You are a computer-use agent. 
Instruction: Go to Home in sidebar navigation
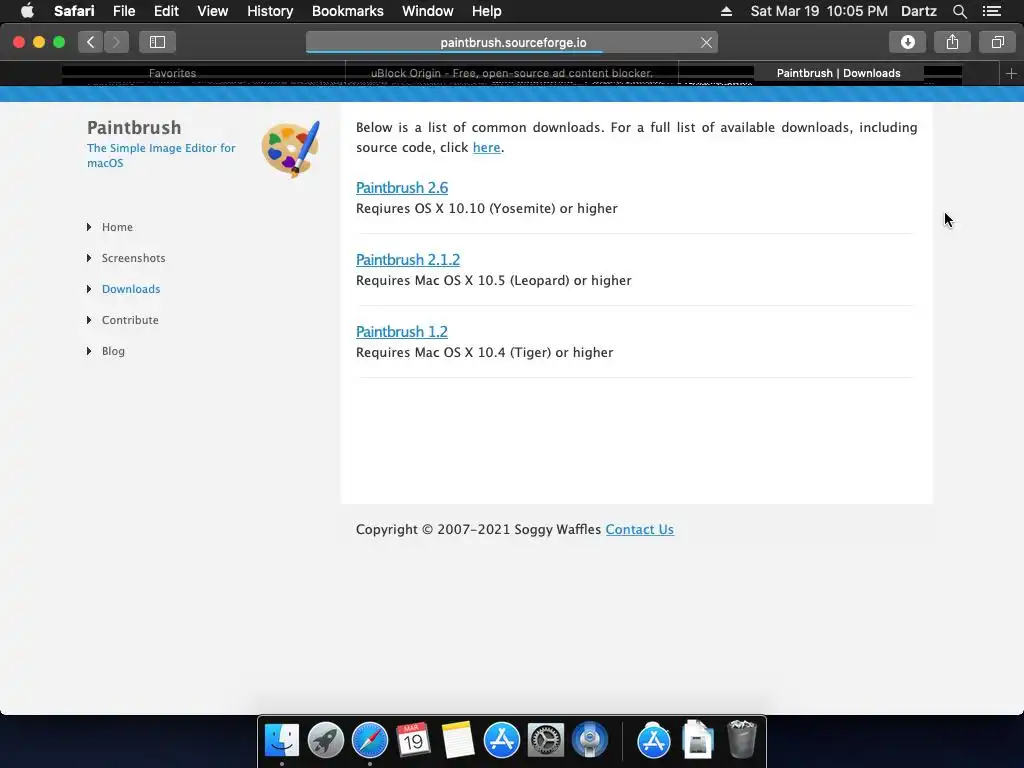117,227
